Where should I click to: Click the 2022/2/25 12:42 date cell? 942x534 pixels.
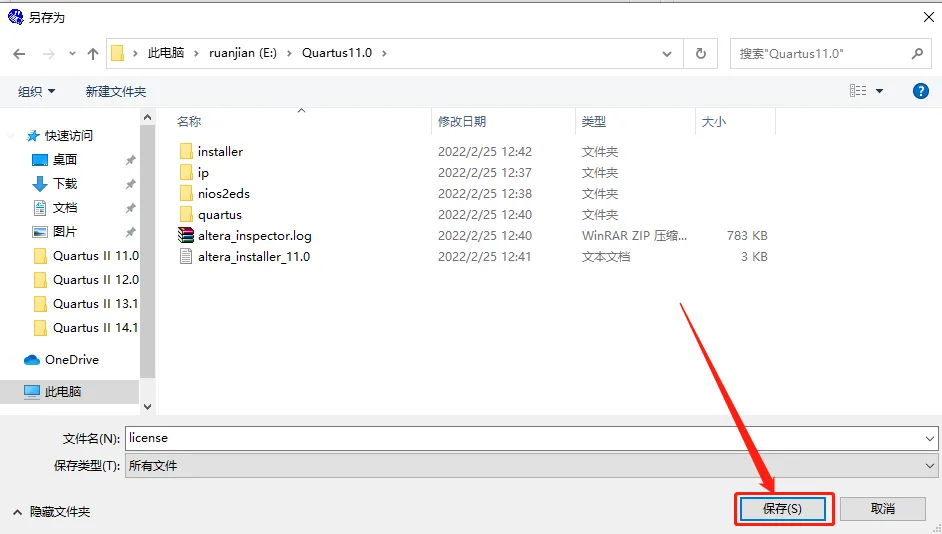(x=485, y=151)
